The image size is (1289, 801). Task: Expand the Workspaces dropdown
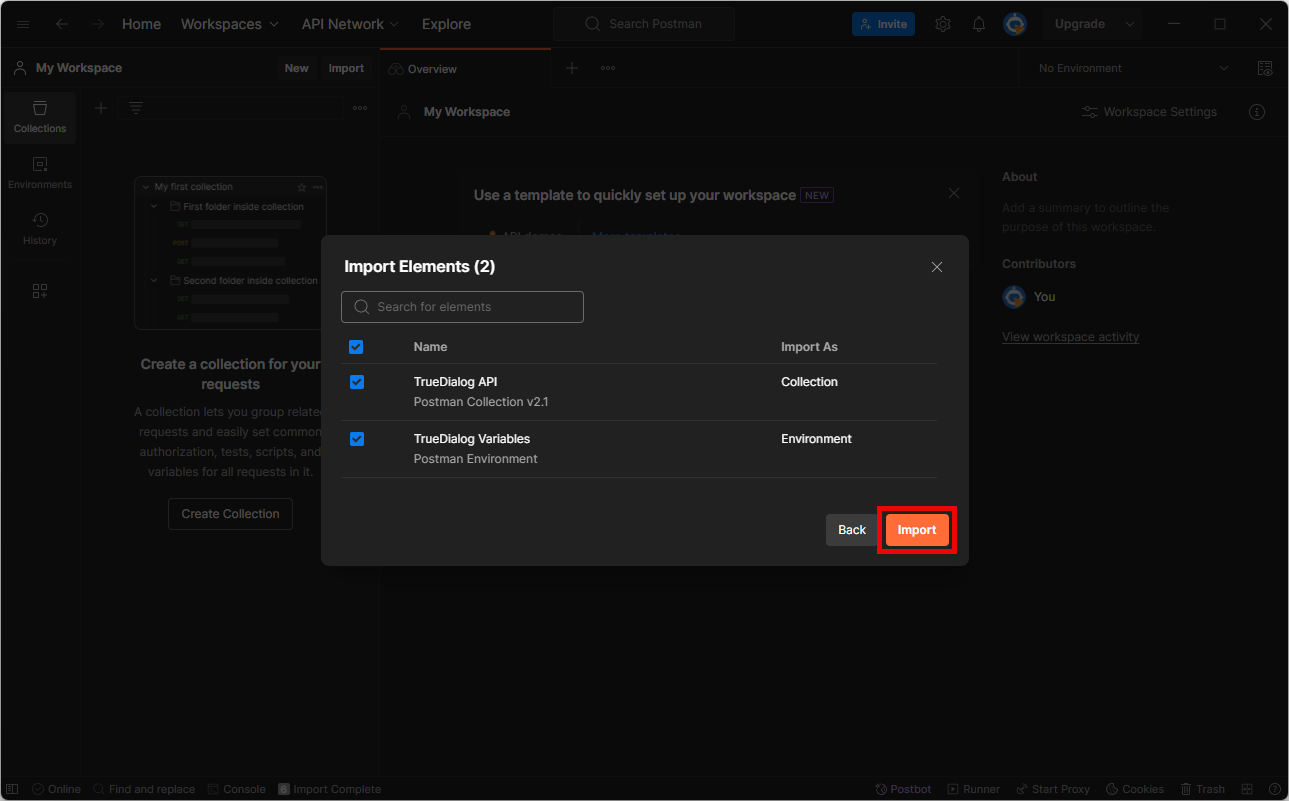point(231,24)
